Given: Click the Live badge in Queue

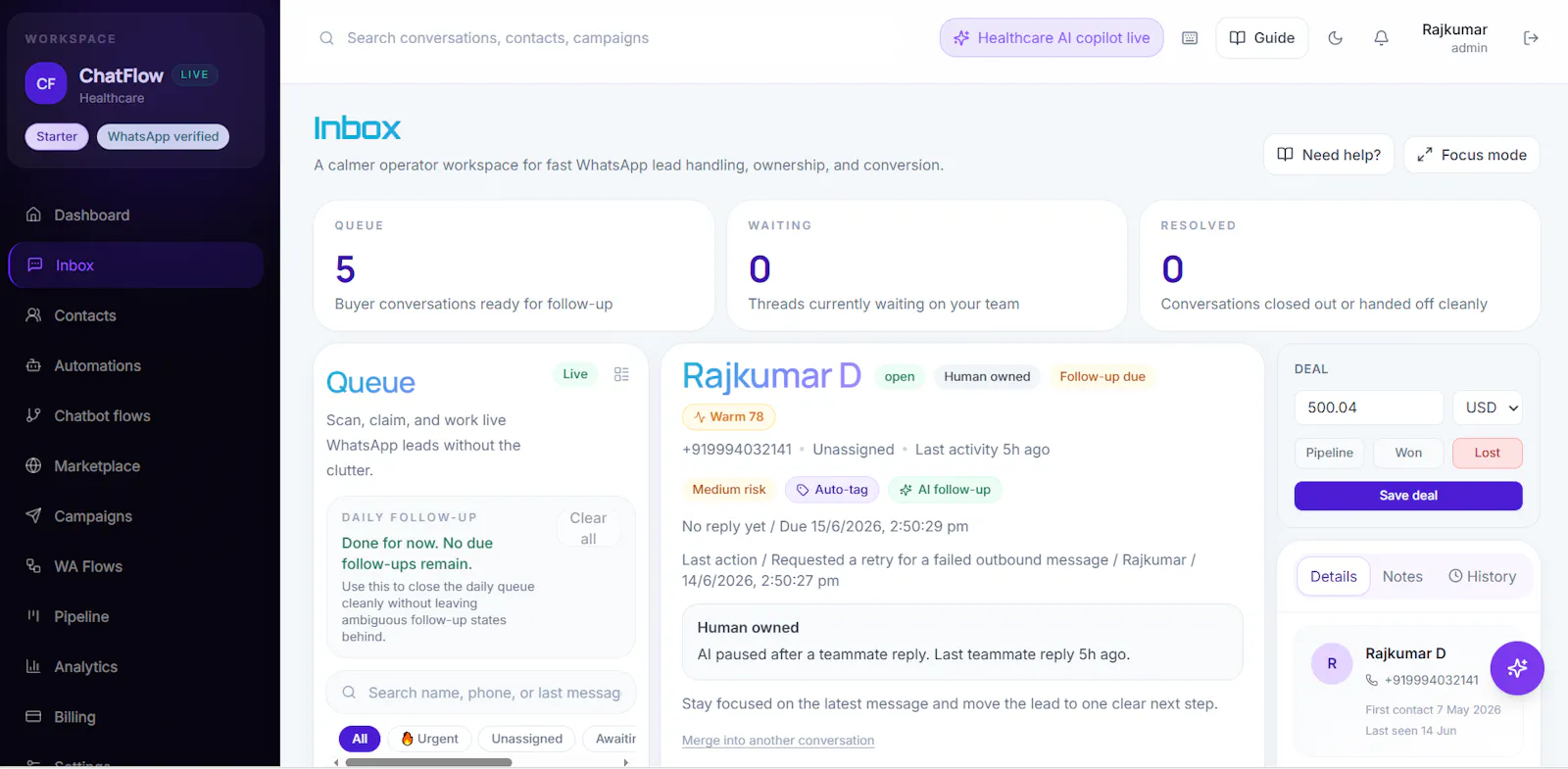Looking at the screenshot, I should [575, 374].
